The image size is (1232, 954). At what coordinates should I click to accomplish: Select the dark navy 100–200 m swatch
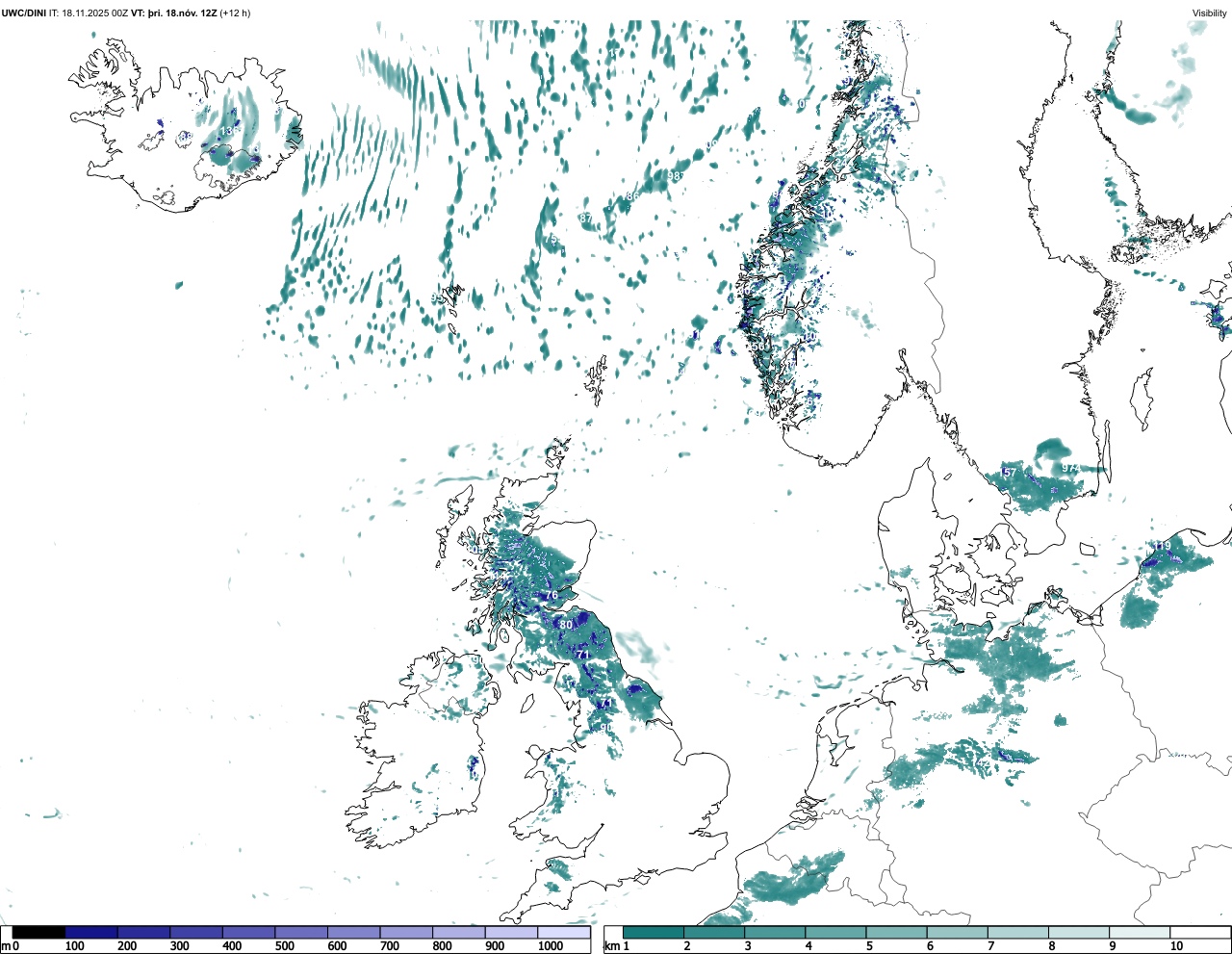91,932
